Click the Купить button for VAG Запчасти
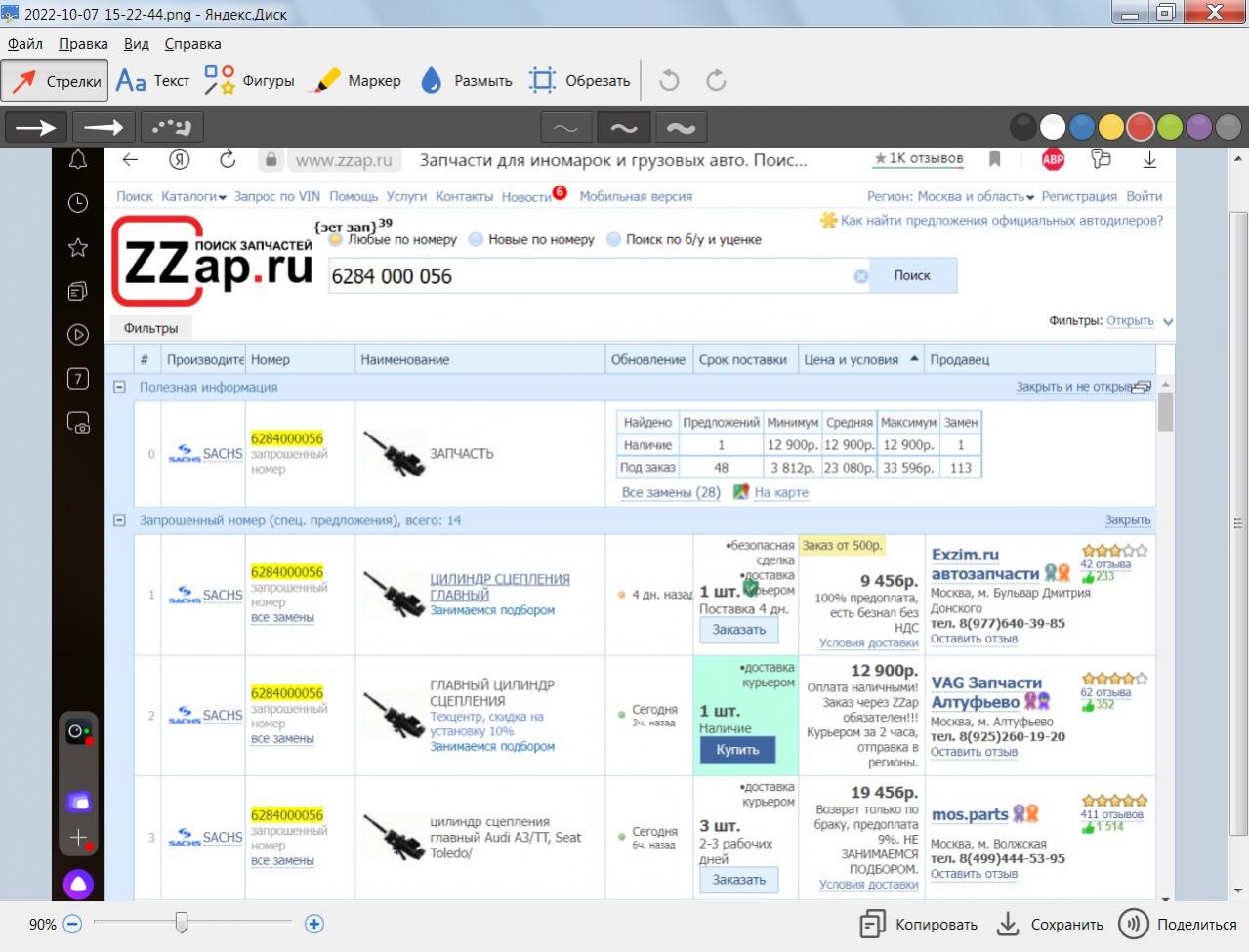1249x952 pixels. tap(737, 750)
